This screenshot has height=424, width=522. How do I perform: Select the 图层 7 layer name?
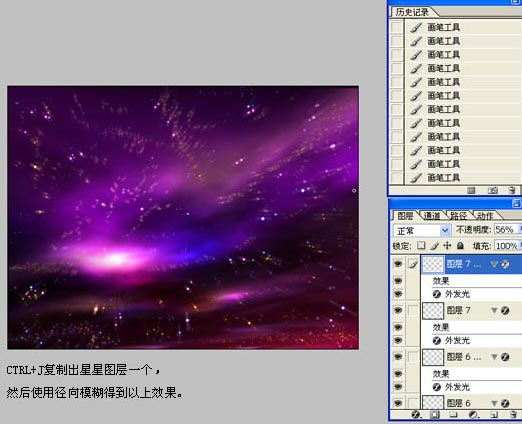[458, 310]
